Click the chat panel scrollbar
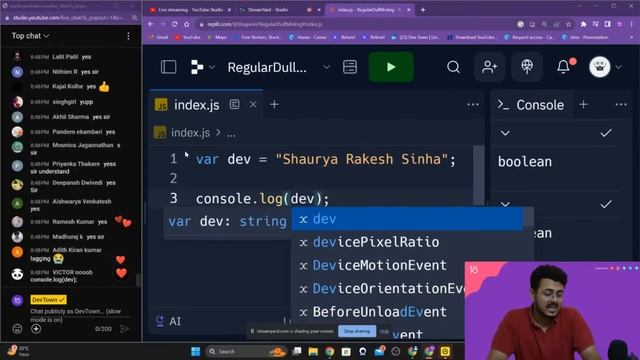Image resolution: width=640 pixels, height=360 pixels. (x=138, y=280)
